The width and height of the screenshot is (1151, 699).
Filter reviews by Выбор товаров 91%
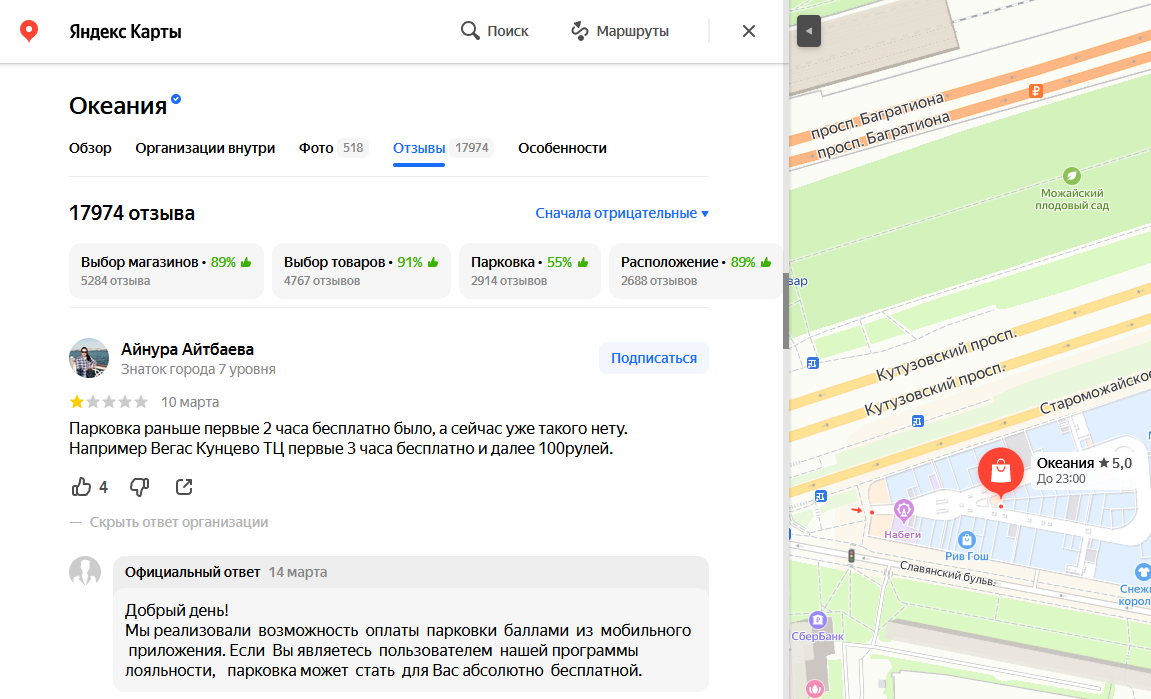tap(361, 271)
